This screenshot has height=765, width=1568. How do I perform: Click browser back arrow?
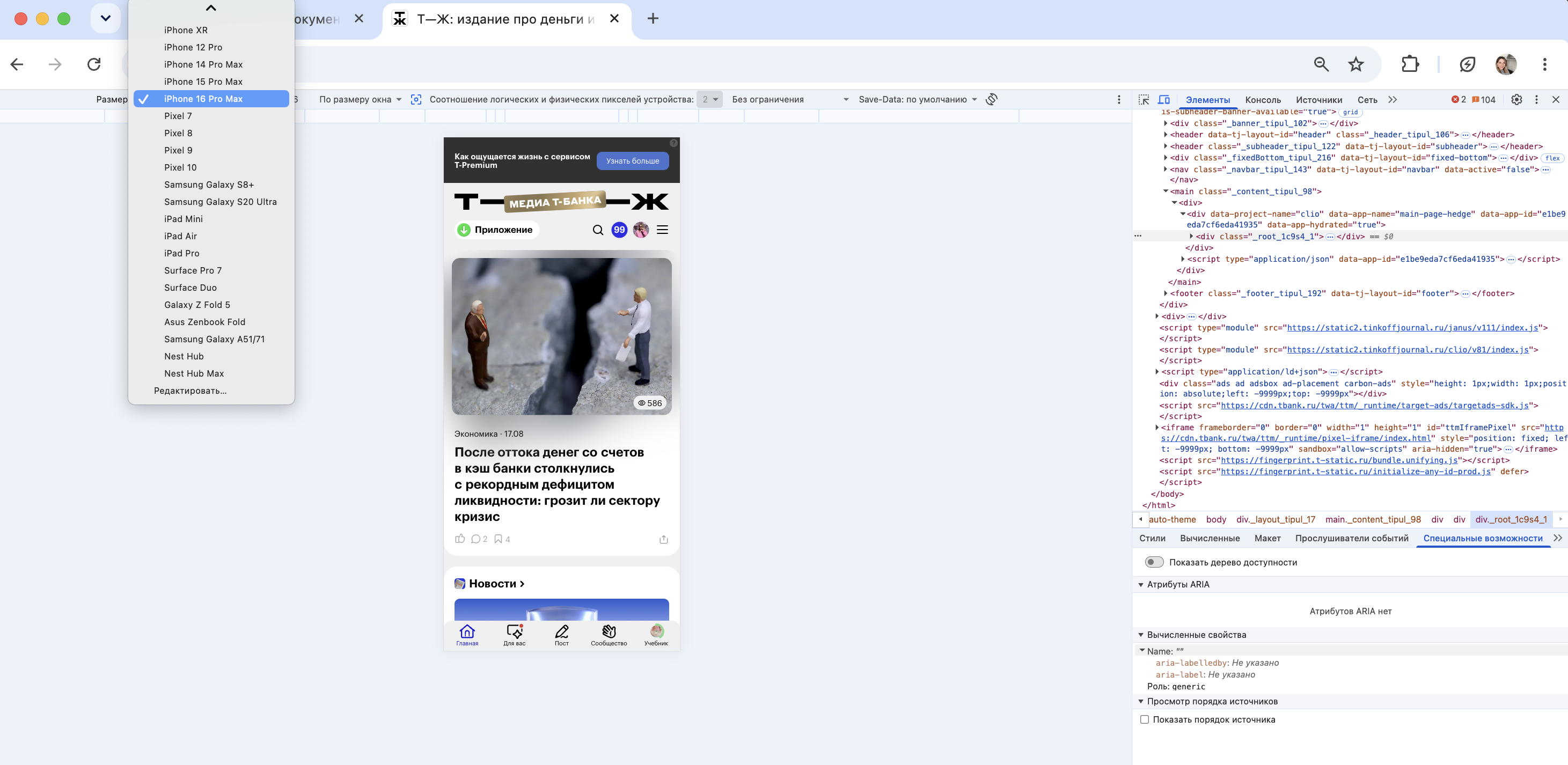[17, 64]
